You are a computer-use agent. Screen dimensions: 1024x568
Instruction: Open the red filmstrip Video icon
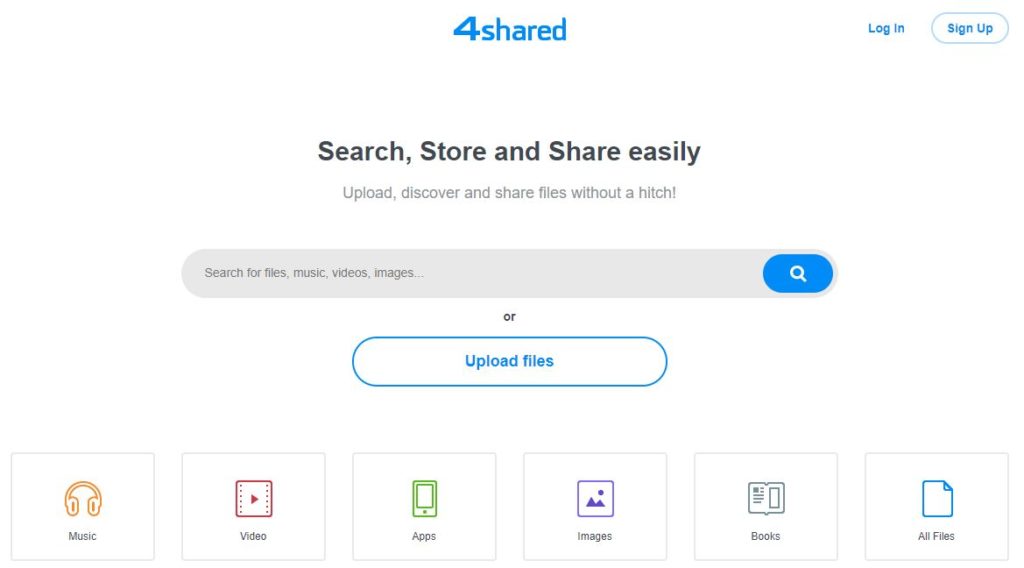(x=254, y=499)
